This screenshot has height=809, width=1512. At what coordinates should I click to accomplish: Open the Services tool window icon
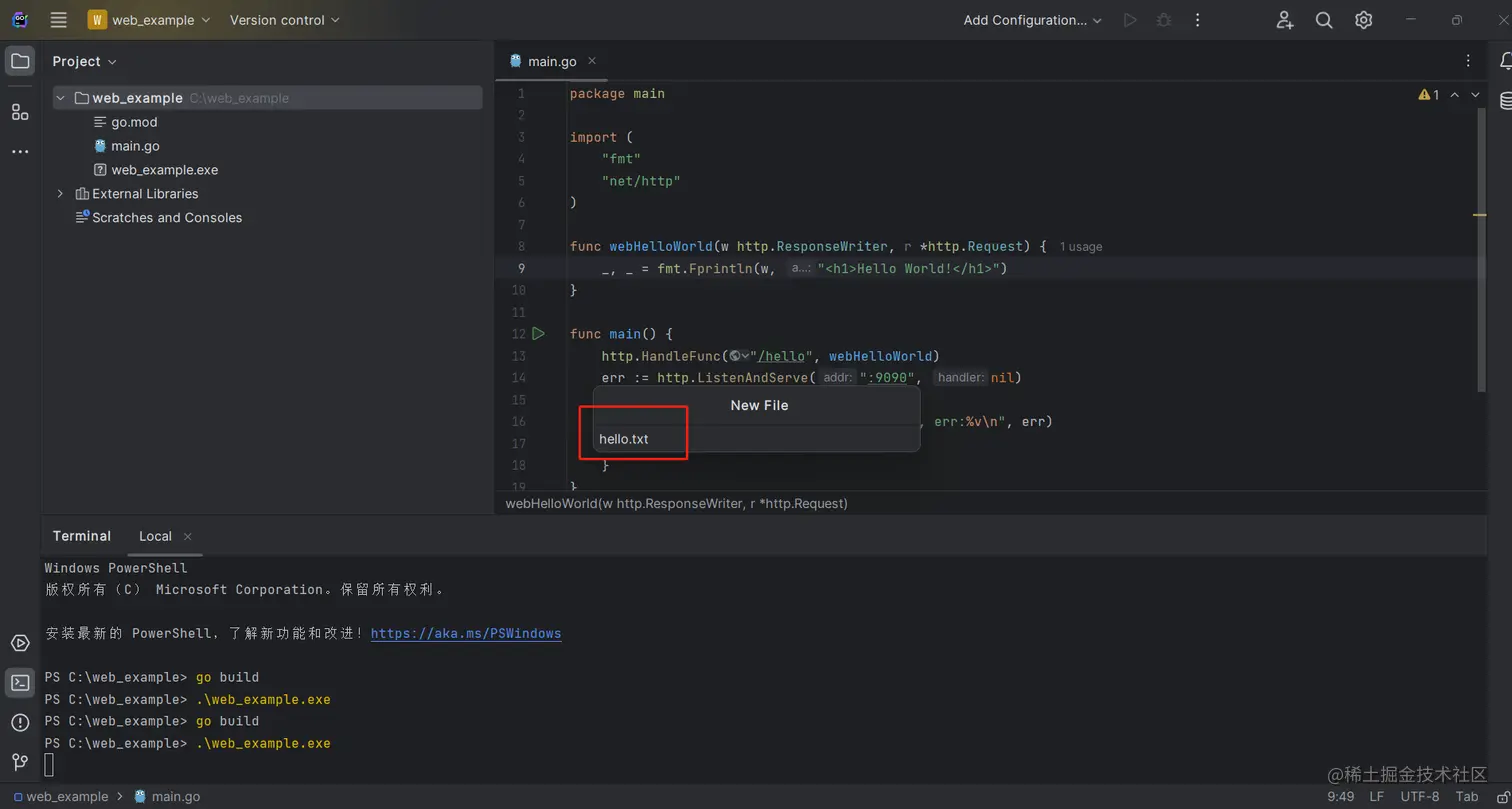click(20, 644)
